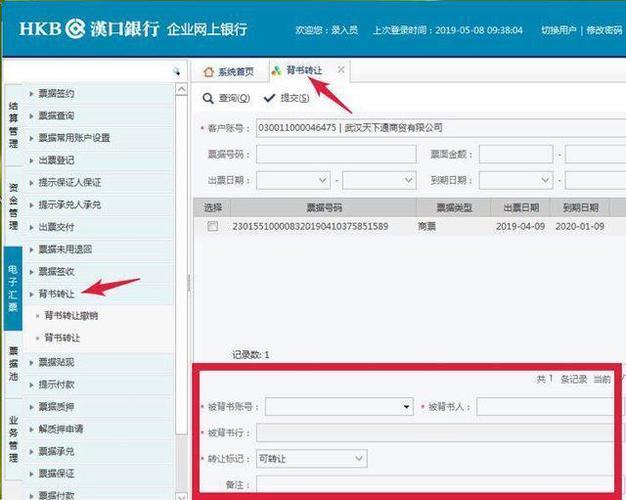
Task: Open 票据保证 in sidebar
Action: pos(56,474)
